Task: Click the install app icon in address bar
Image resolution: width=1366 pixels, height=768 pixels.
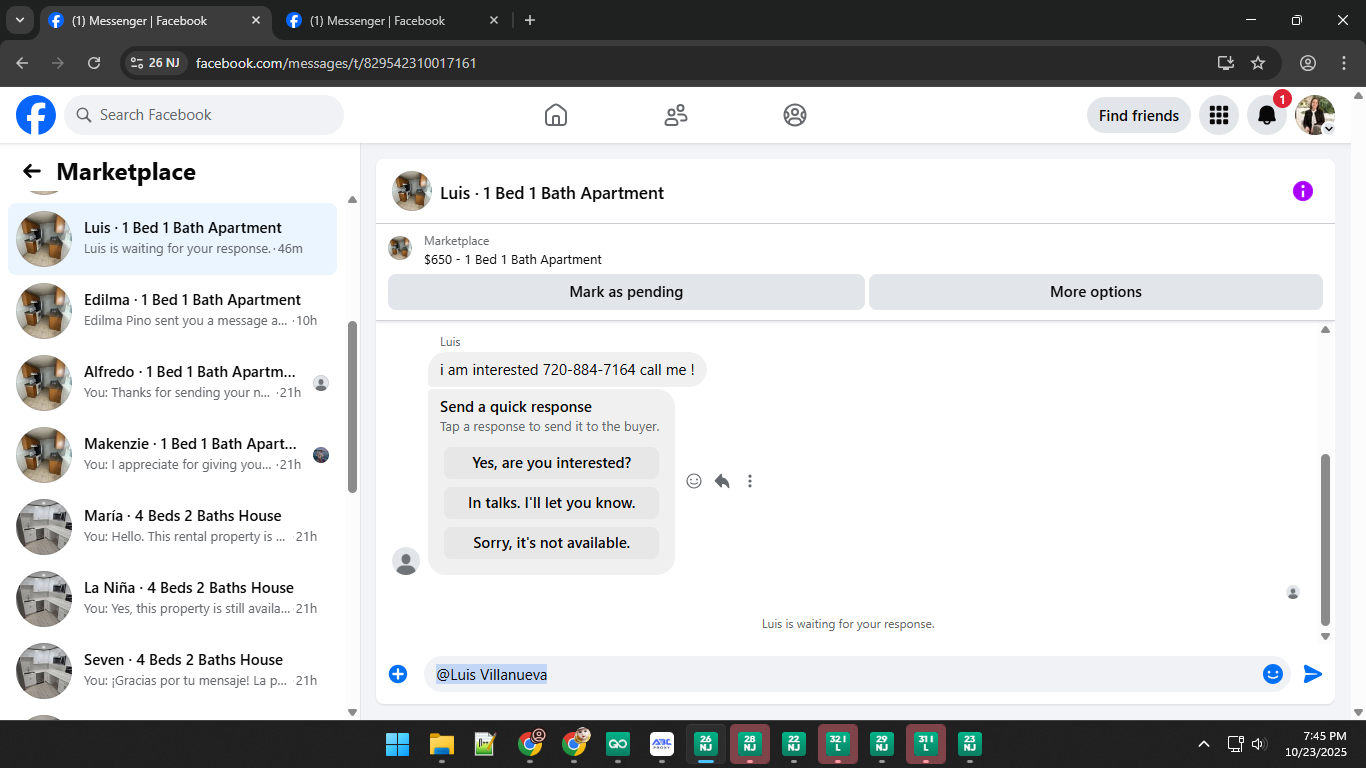Action: (x=1226, y=63)
